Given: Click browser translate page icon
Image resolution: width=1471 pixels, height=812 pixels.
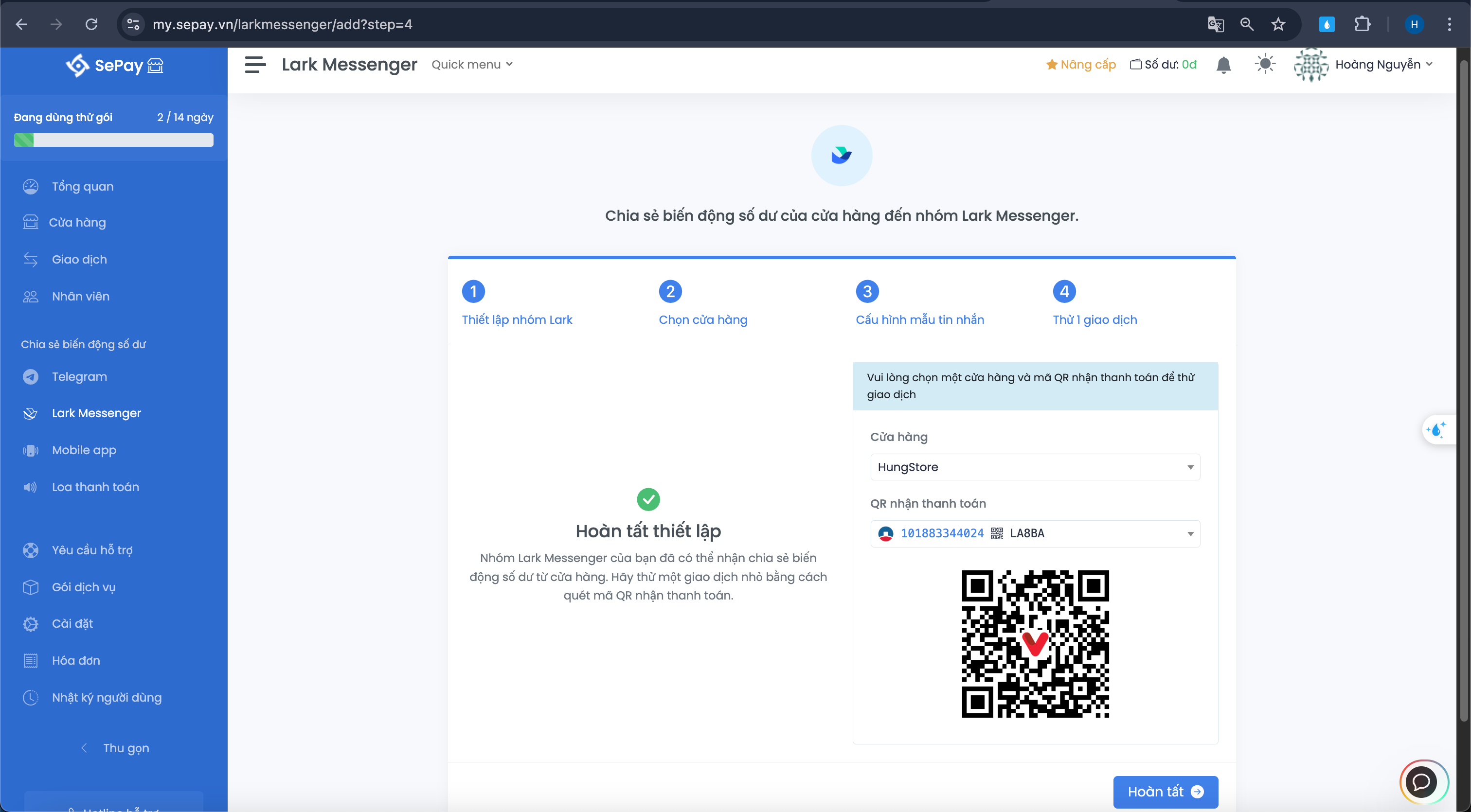Looking at the screenshot, I should click(x=1216, y=24).
